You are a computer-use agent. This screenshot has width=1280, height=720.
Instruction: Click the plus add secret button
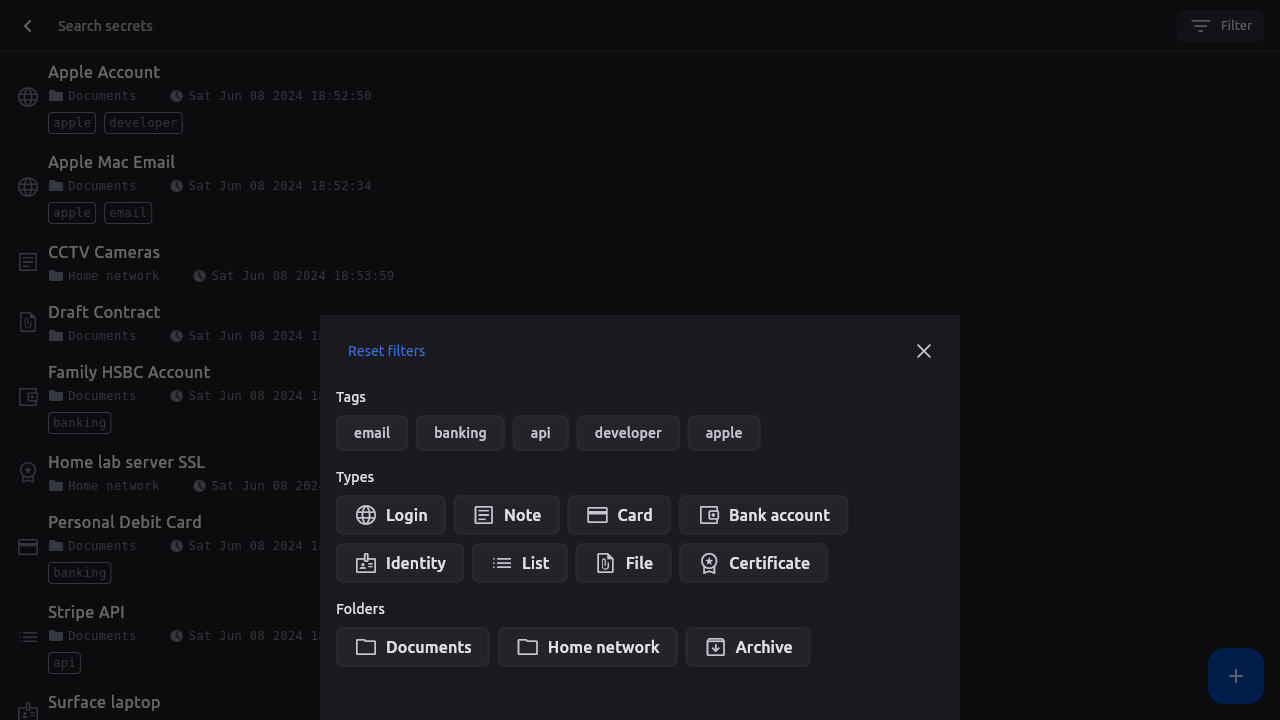coord(1235,676)
